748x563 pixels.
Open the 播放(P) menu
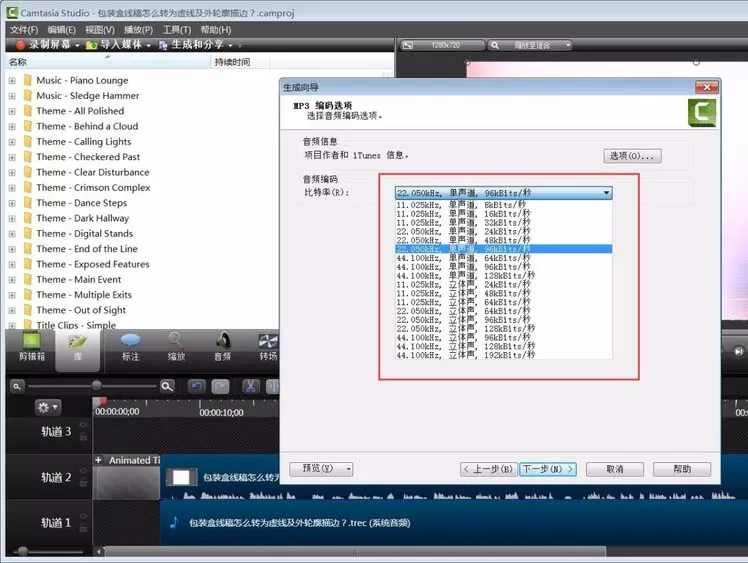(x=138, y=30)
